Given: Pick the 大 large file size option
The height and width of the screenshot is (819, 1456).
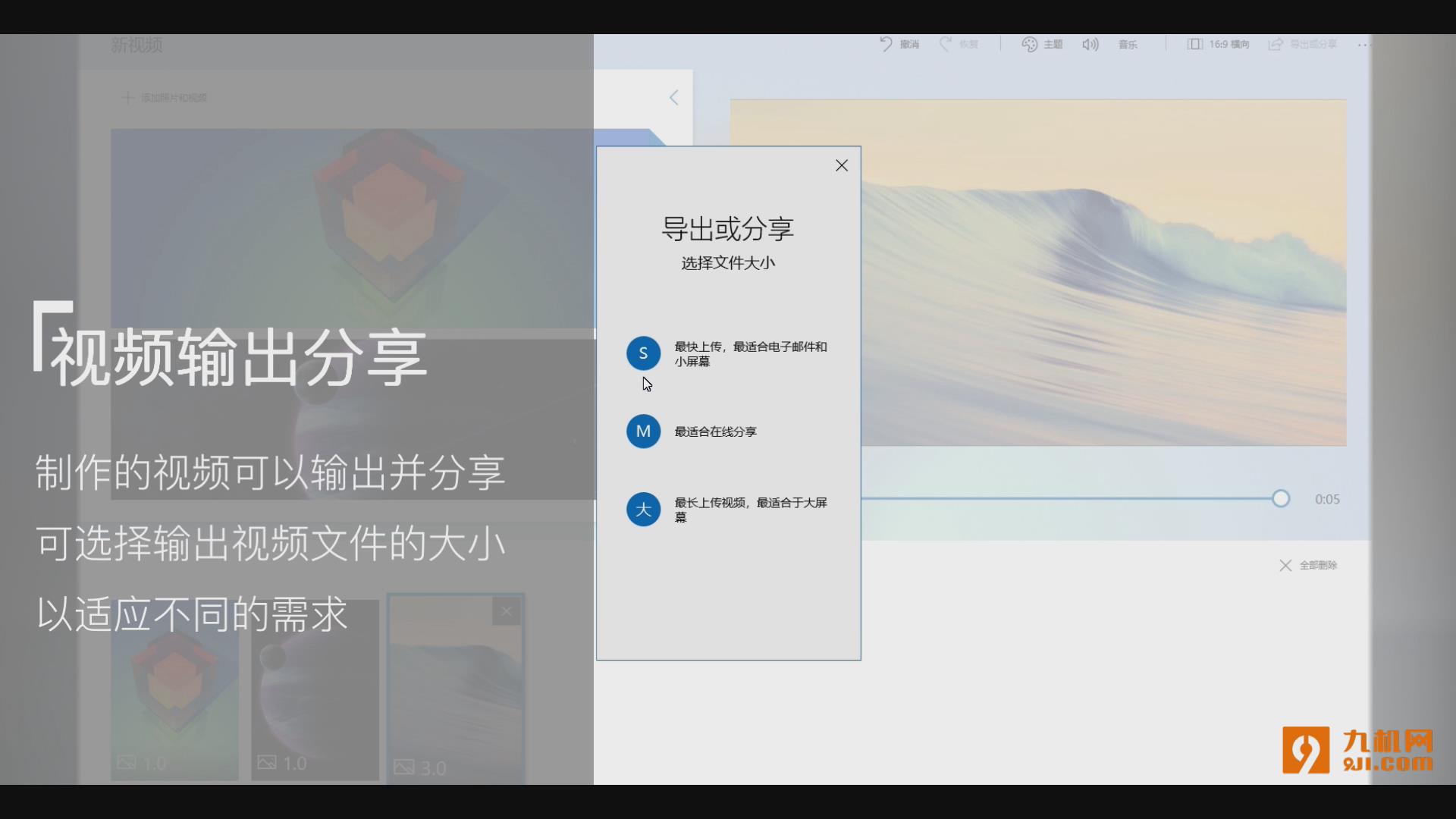Looking at the screenshot, I should (x=643, y=510).
